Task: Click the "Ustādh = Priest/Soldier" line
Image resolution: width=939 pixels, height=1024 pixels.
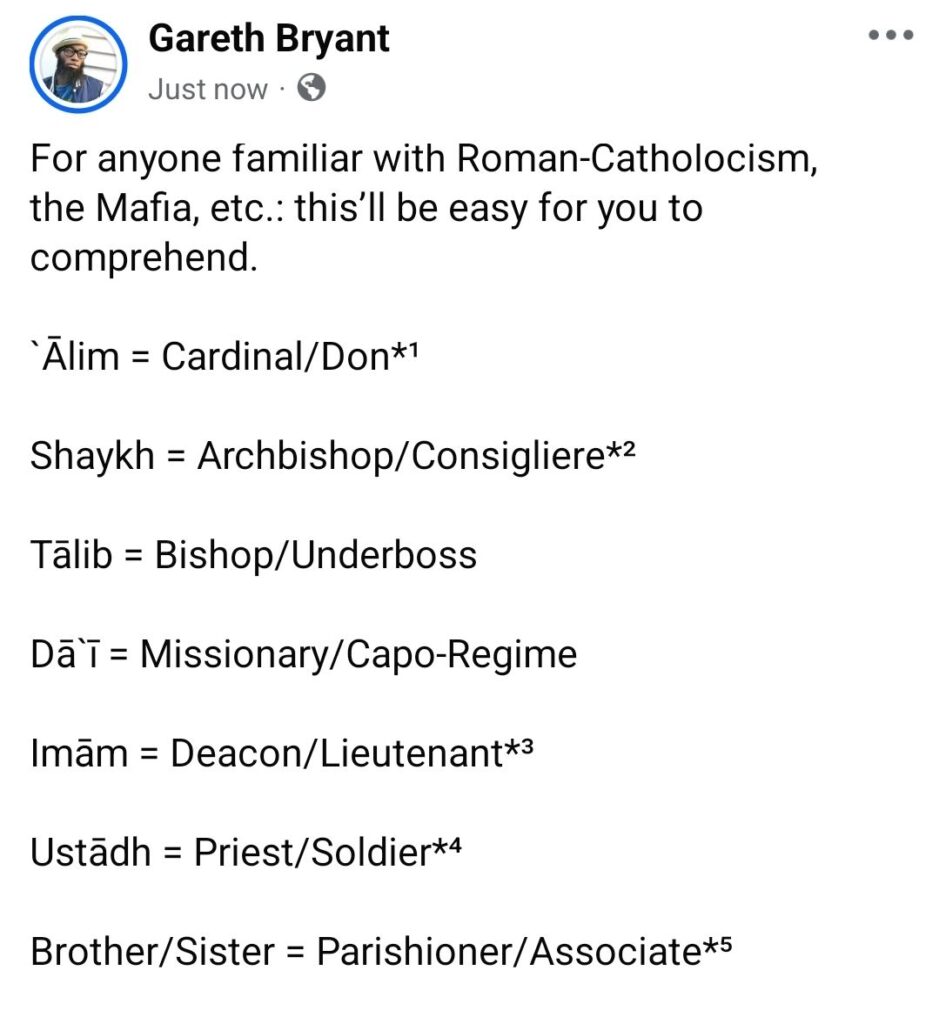Action: (x=230, y=853)
